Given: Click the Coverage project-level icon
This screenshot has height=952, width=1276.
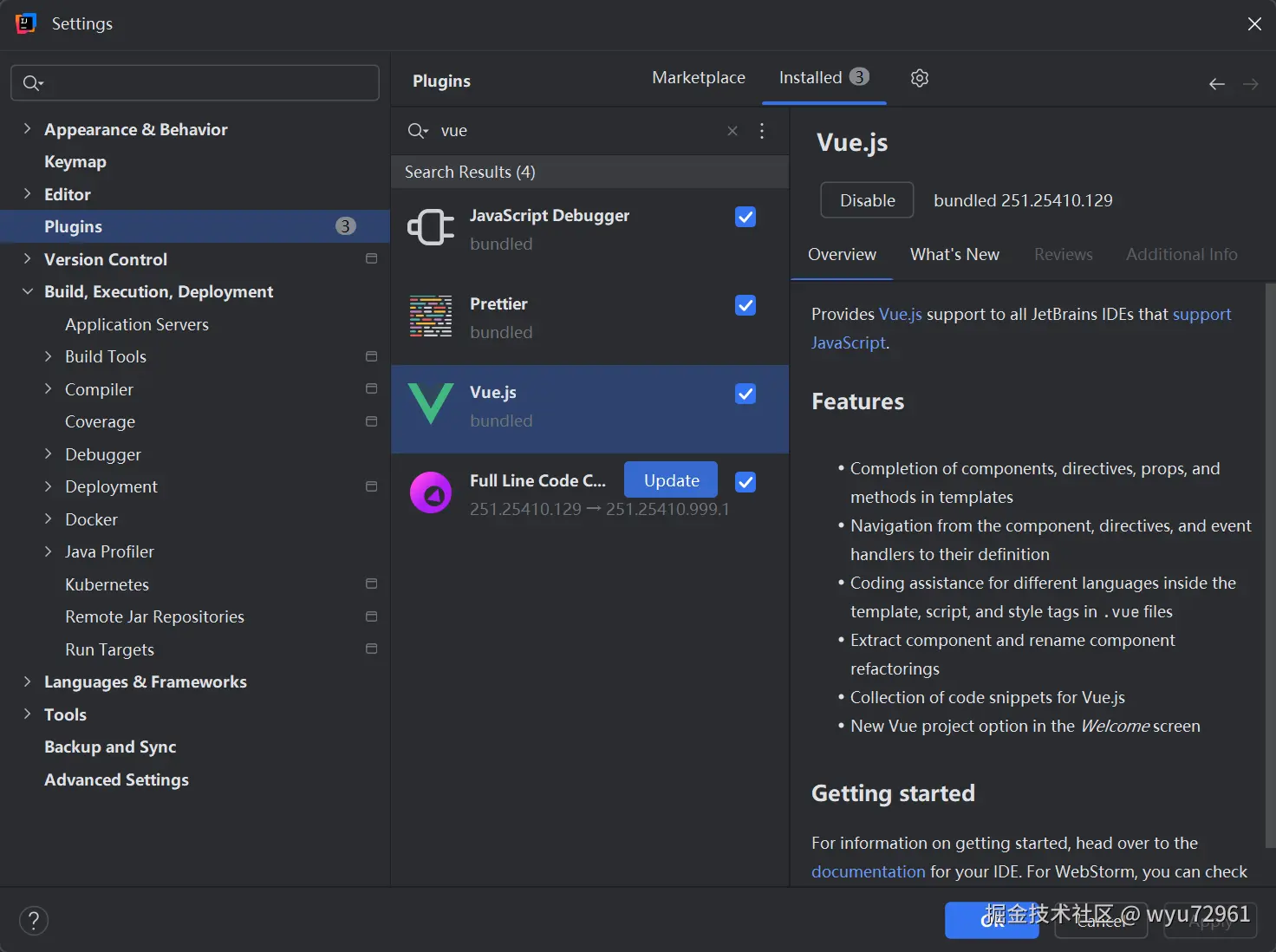Looking at the screenshot, I should (x=372, y=421).
